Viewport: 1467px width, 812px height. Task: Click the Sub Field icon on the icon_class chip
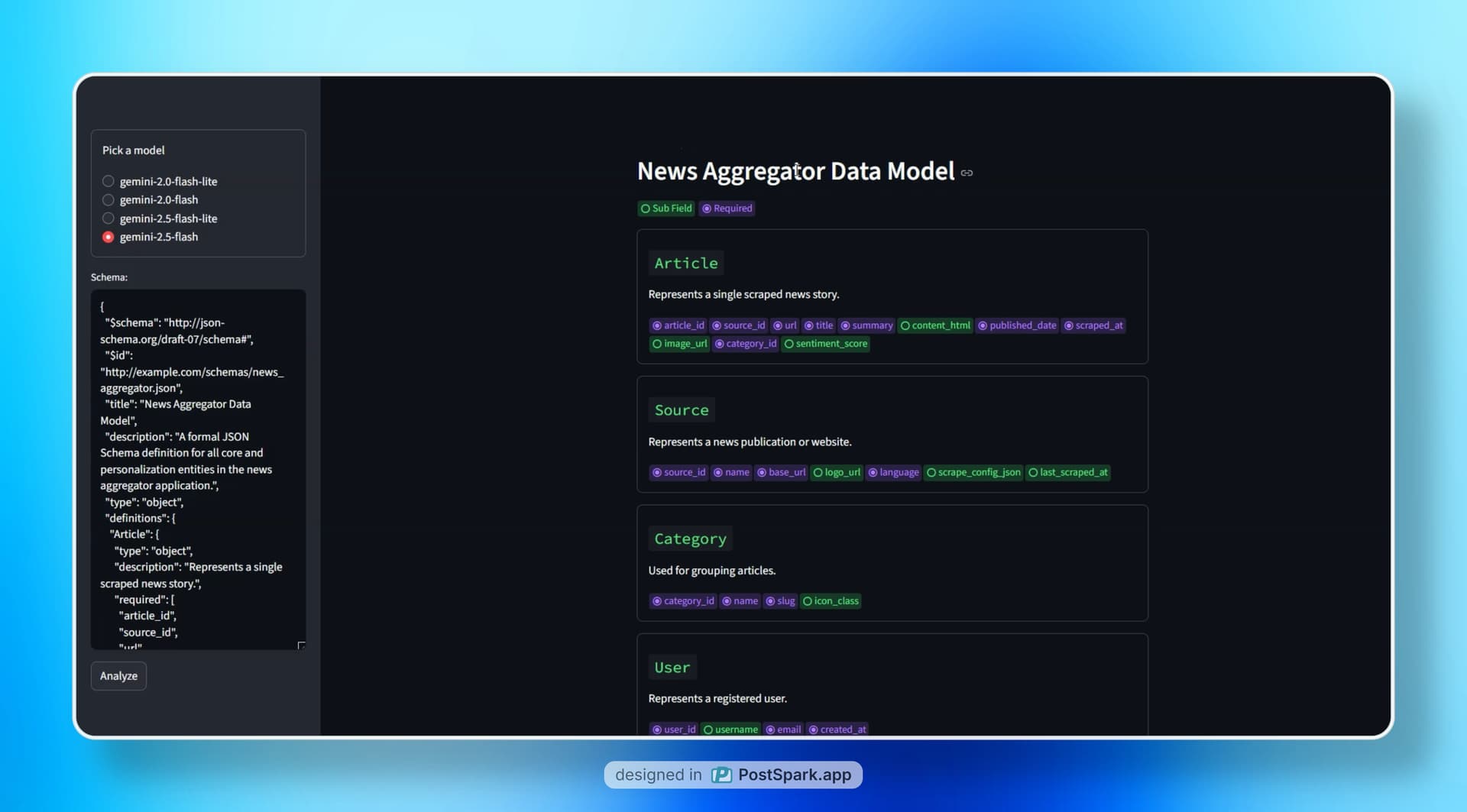808,601
